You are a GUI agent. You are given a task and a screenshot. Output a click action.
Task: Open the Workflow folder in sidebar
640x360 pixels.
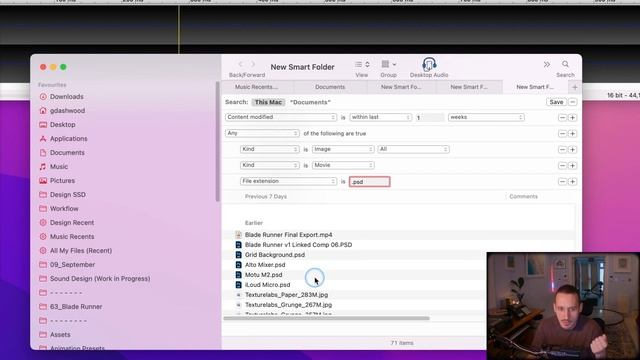click(64, 209)
